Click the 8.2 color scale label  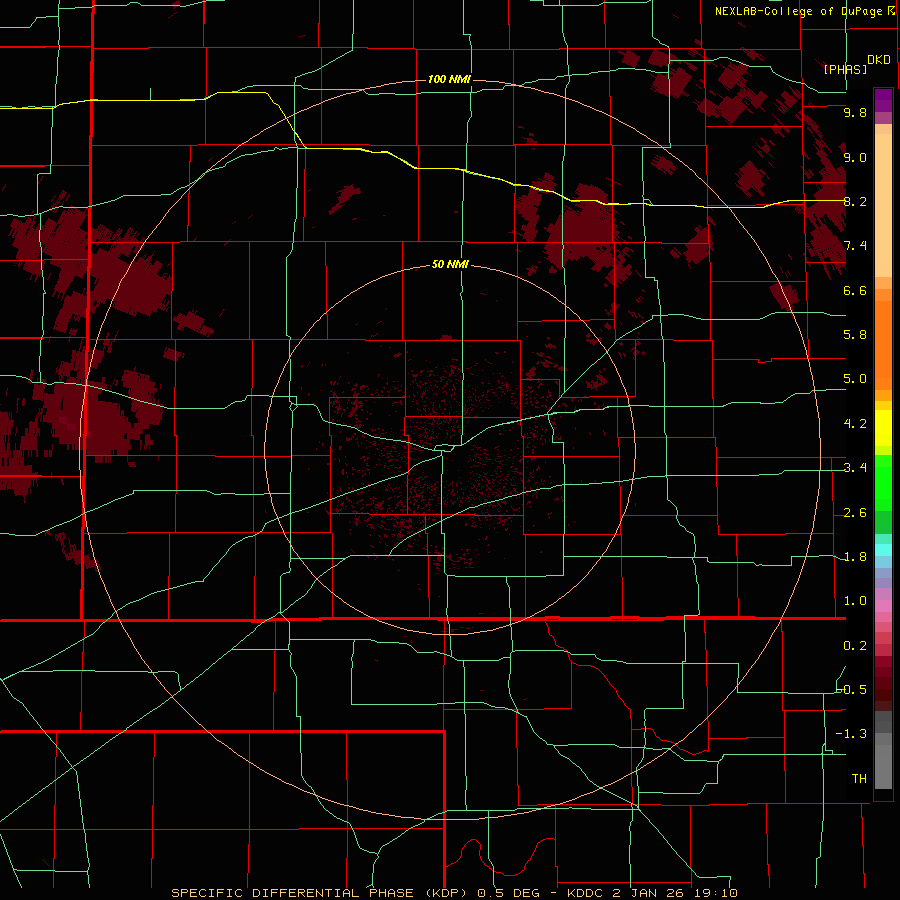click(855, 201)
